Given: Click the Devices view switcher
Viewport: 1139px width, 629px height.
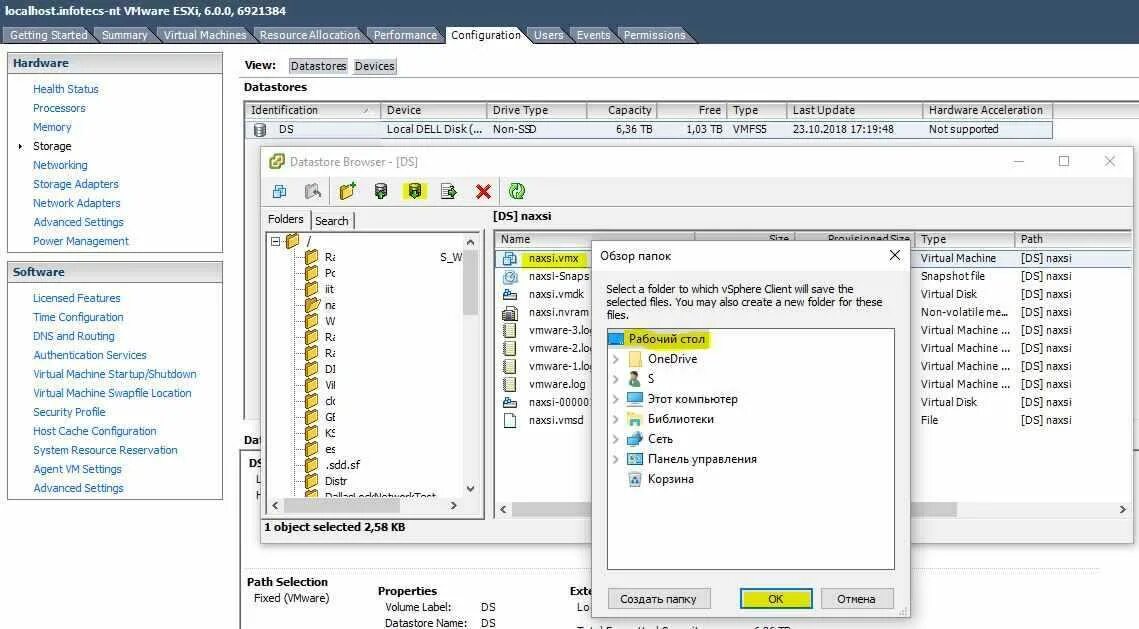Looking at the screenshot, I should (x=374, y=64).
